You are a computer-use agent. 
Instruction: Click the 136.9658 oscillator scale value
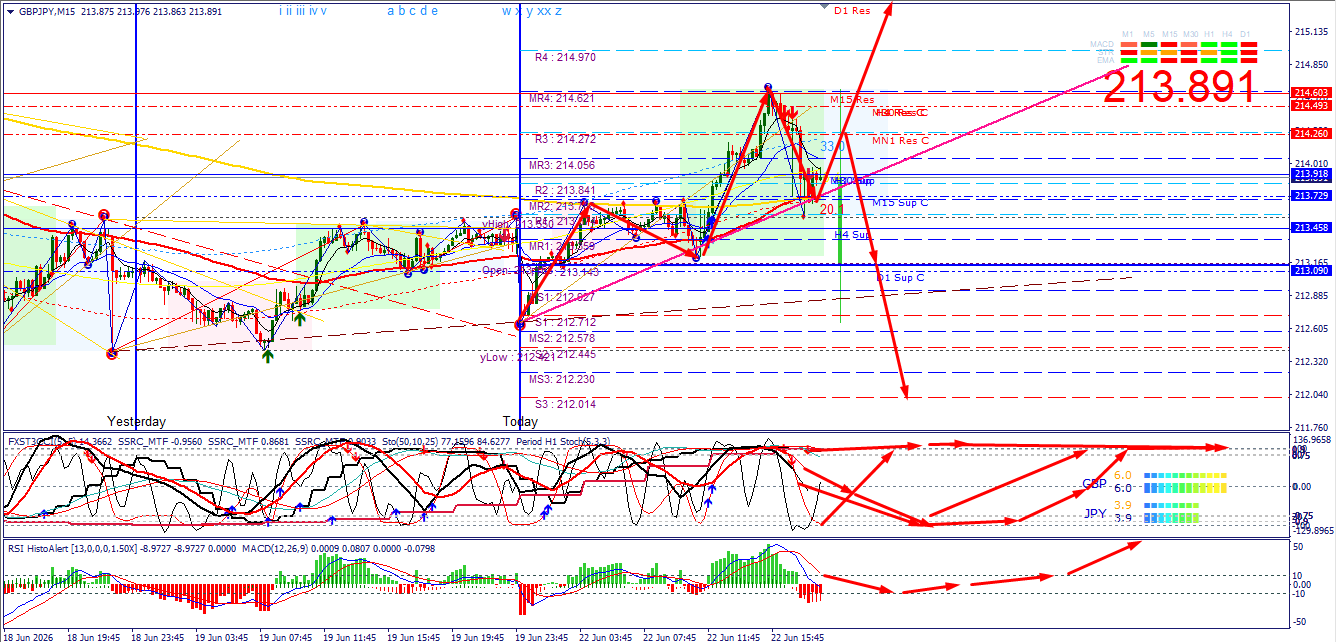(x=1312, y=439)
